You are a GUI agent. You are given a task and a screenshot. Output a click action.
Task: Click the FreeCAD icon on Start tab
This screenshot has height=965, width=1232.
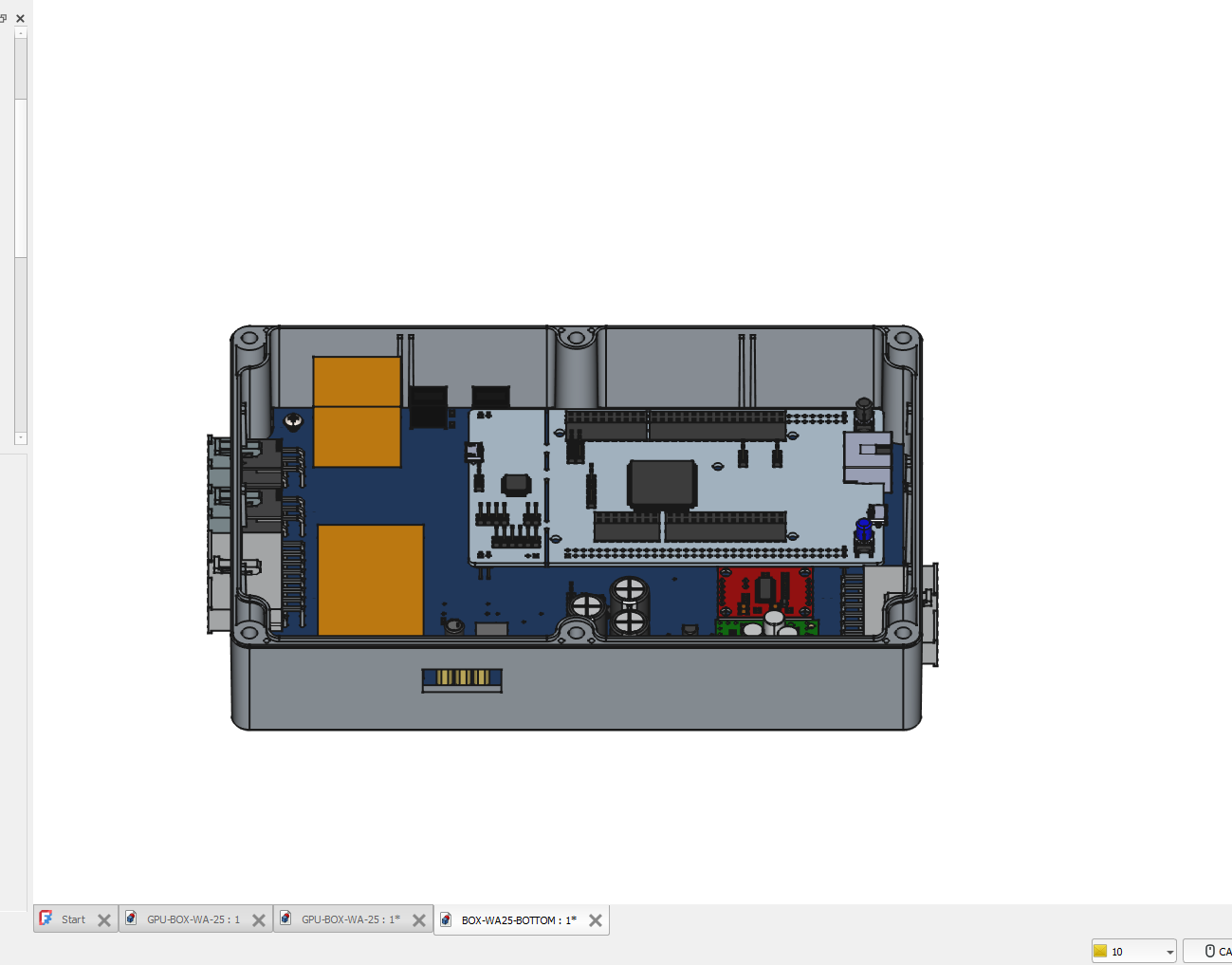click(x=46, y=919)
